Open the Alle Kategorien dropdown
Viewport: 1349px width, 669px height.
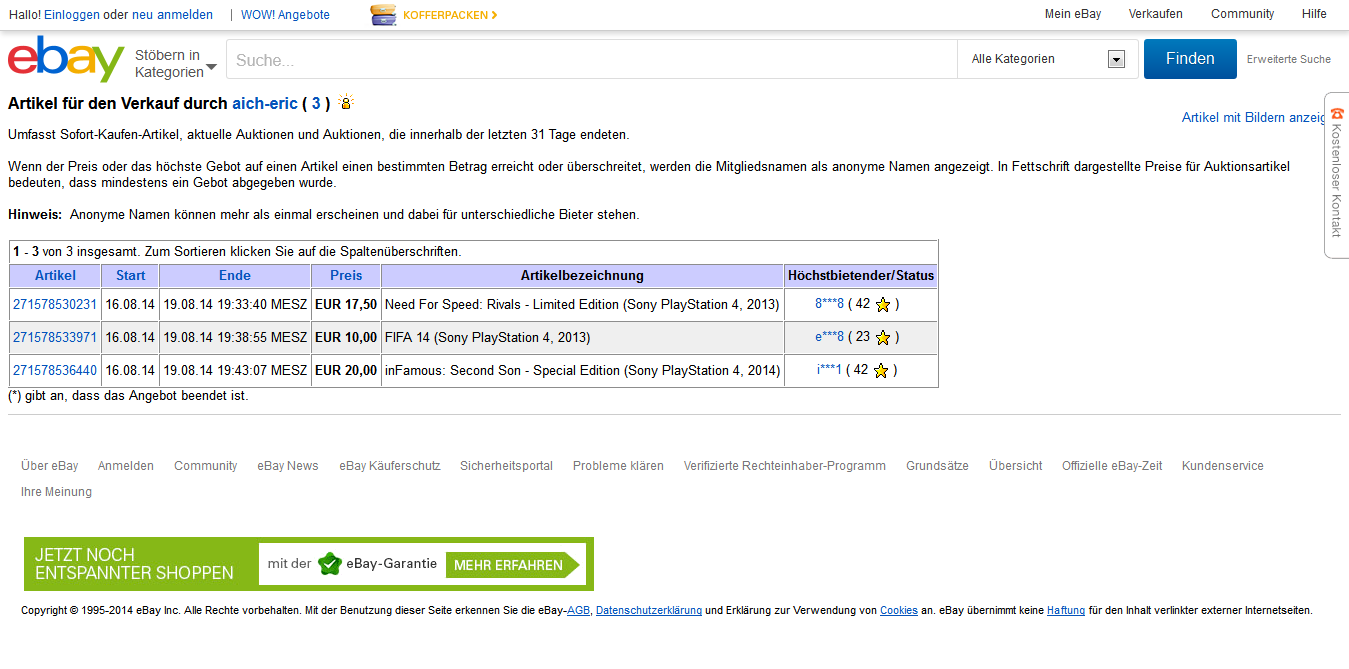coord(1047,59)
